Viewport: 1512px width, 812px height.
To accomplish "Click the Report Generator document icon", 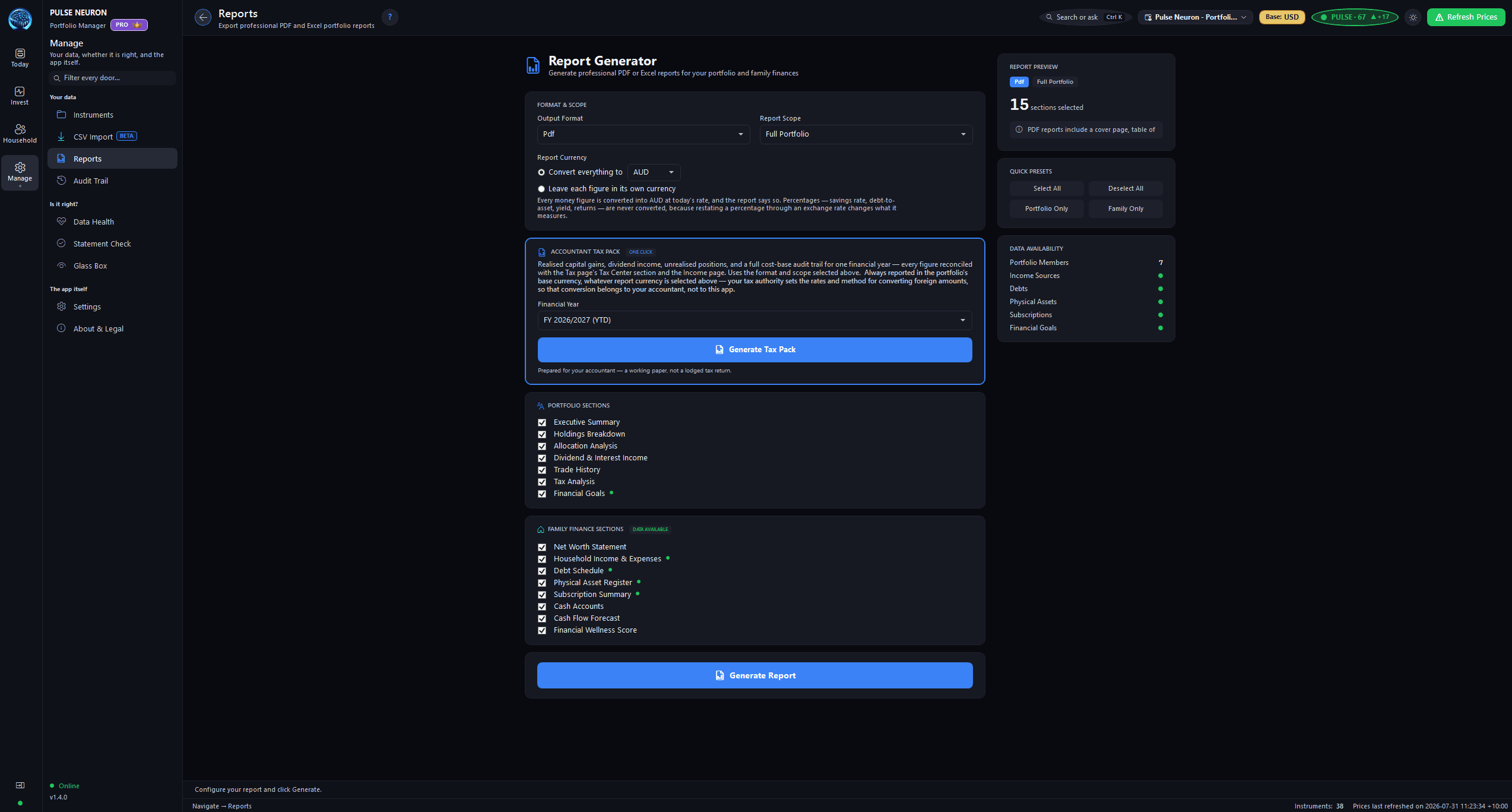I will click(x=533, y=65).
